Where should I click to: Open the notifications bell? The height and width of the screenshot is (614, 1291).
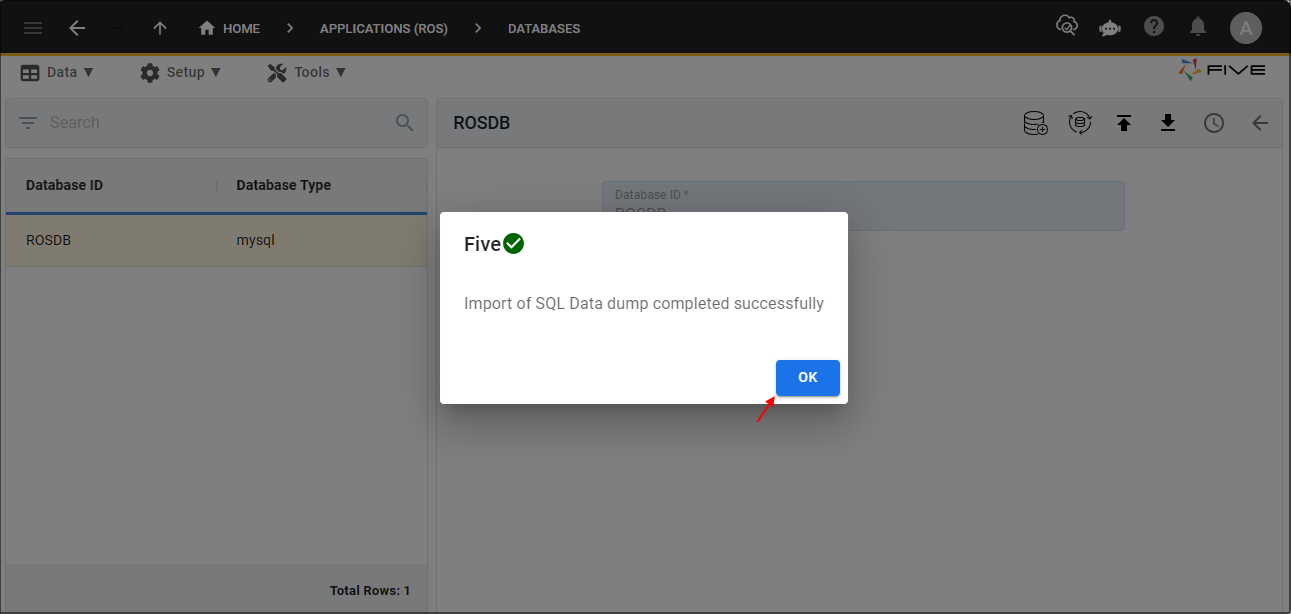point(1198,27)
